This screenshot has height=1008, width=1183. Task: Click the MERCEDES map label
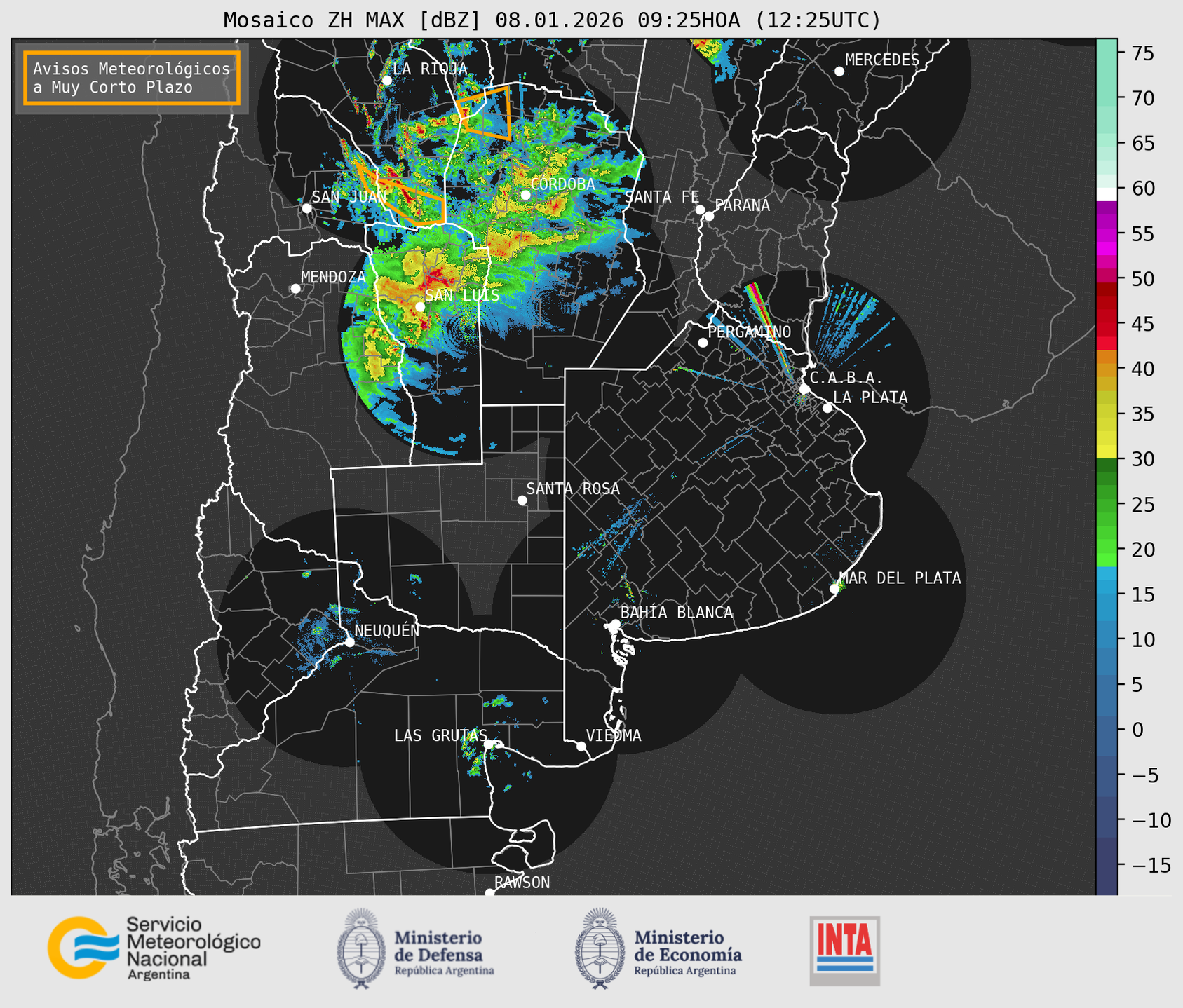(882, 60)
